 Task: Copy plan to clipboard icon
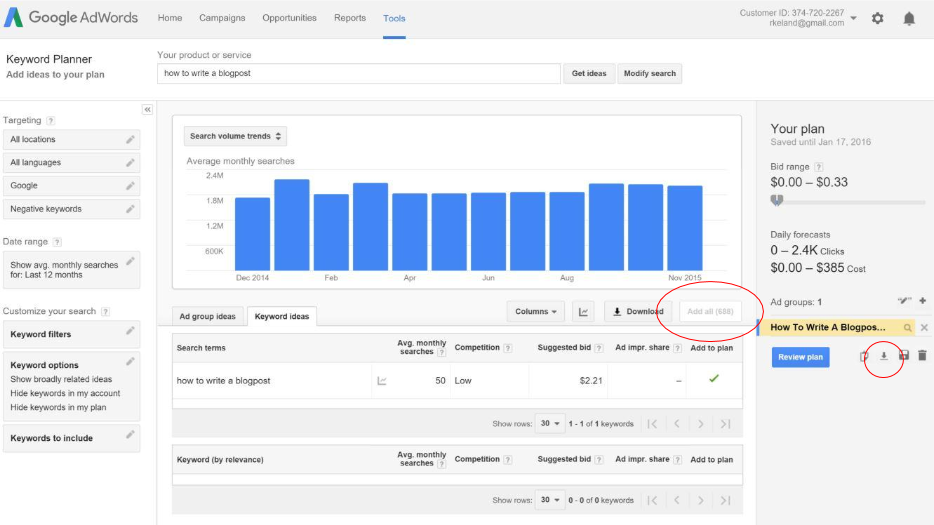864,356
